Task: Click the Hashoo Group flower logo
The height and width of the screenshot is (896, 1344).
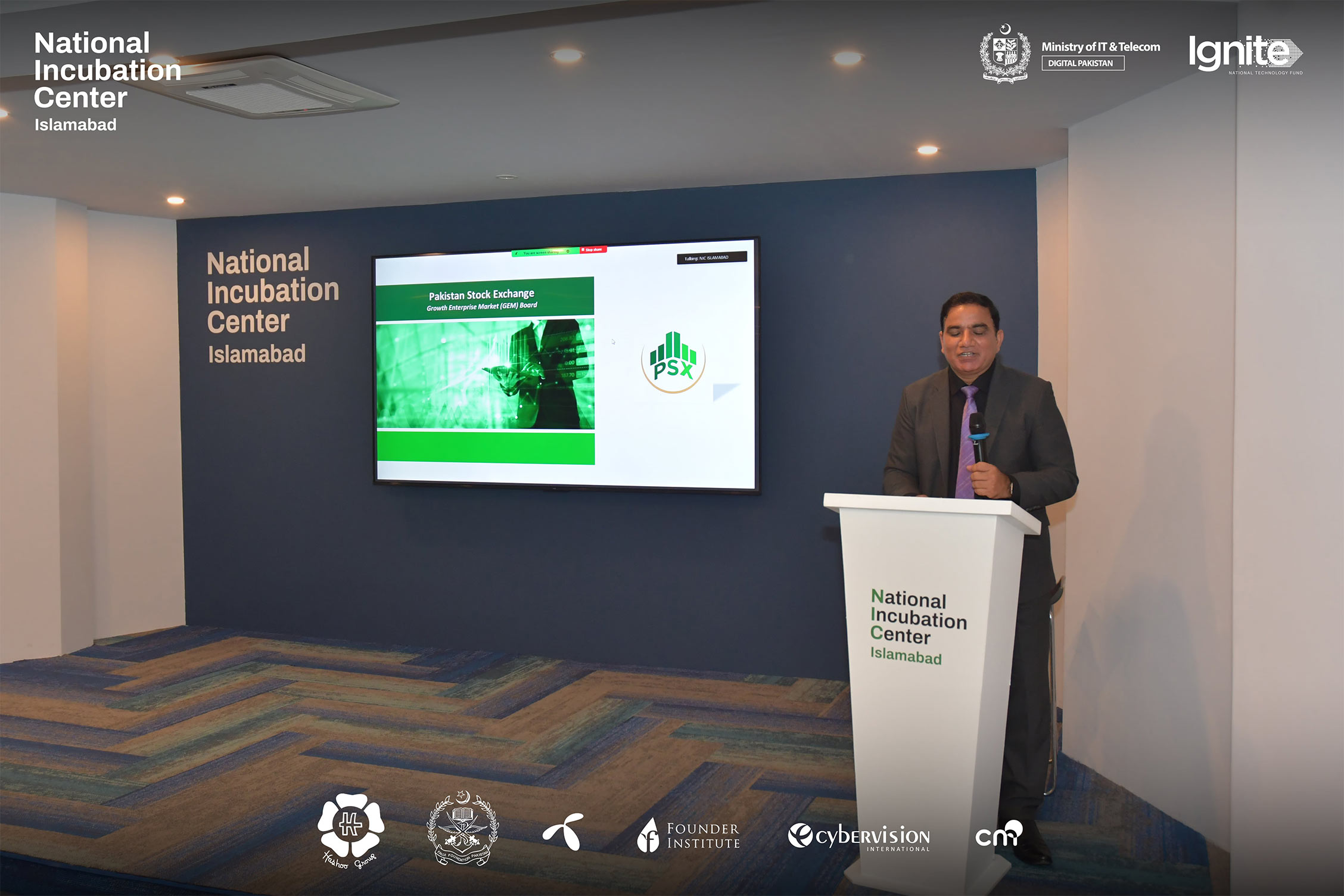Action: [x=350, y=829]
